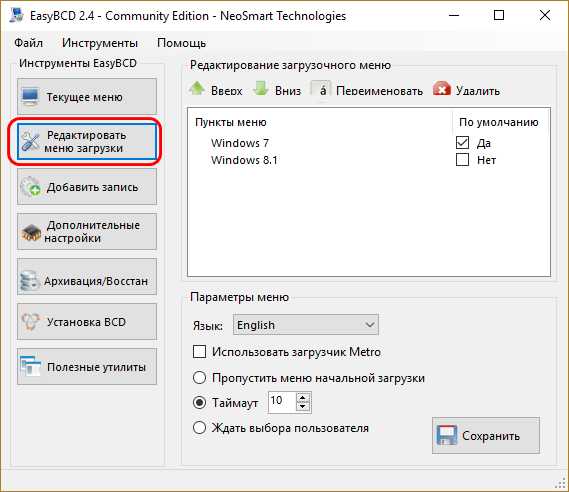Click the green Вверх up arrow icon
This screenshot has width=569, height=492.
[x=197, y=89]
